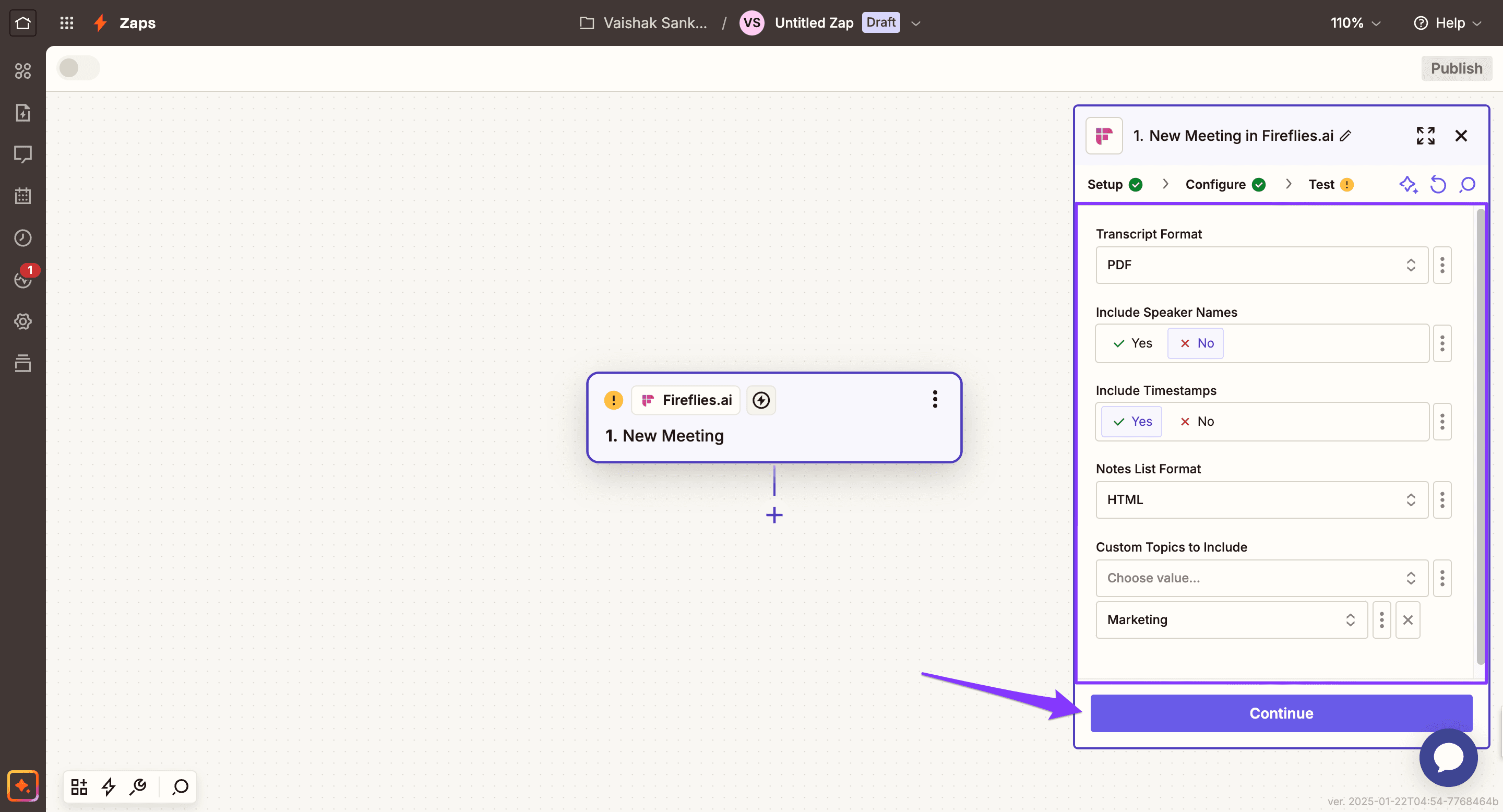Screen dimensions: 1503x812
Task: Open options menu beside Transcript Format field
Action: pos(1442,265)
